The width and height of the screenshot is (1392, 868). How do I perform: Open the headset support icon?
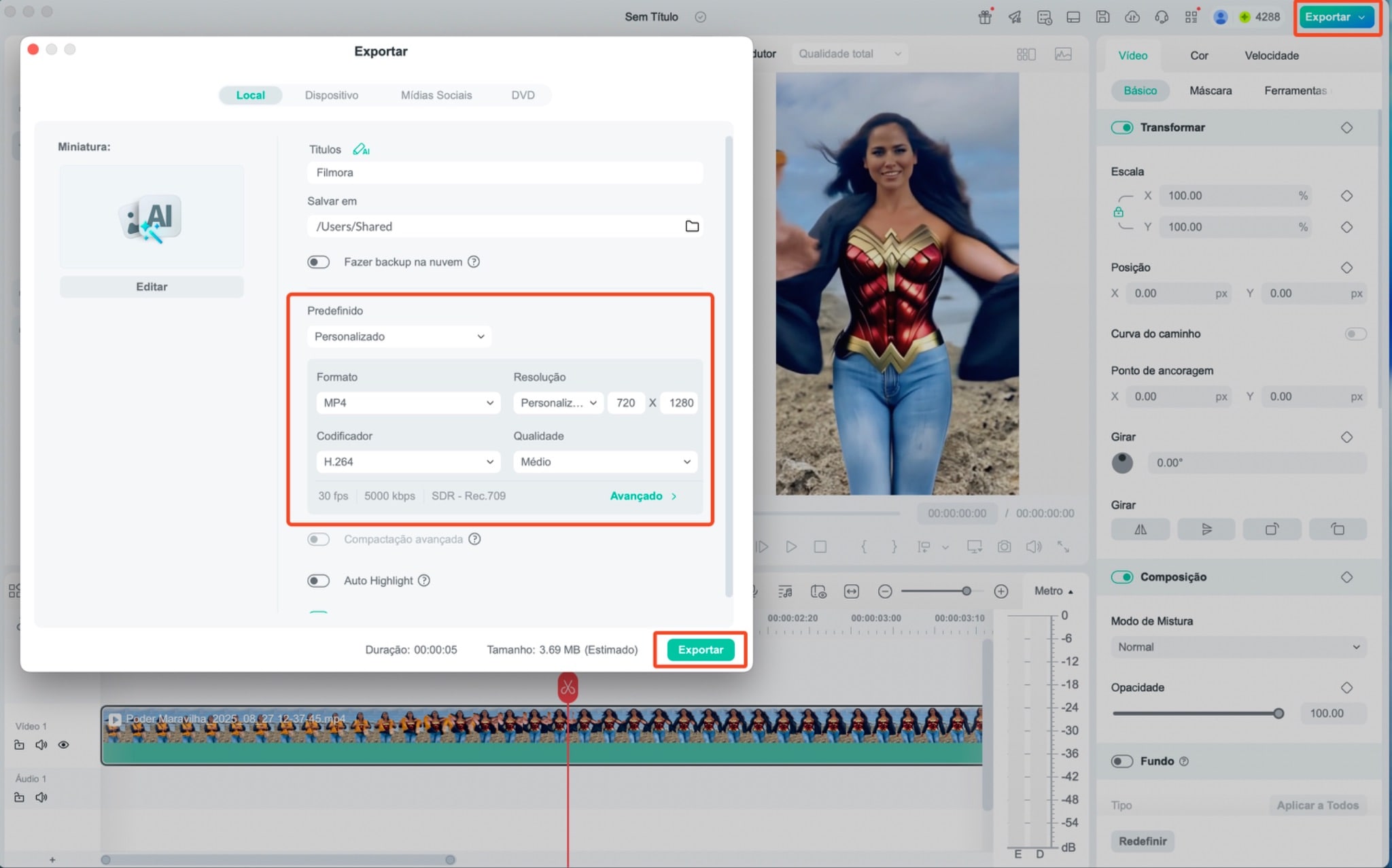pos(1162,17)
